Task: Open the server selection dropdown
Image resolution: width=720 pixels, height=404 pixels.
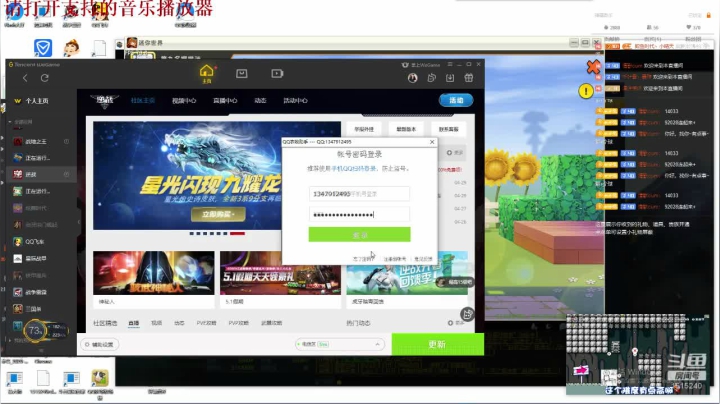Action: point(339,344)
